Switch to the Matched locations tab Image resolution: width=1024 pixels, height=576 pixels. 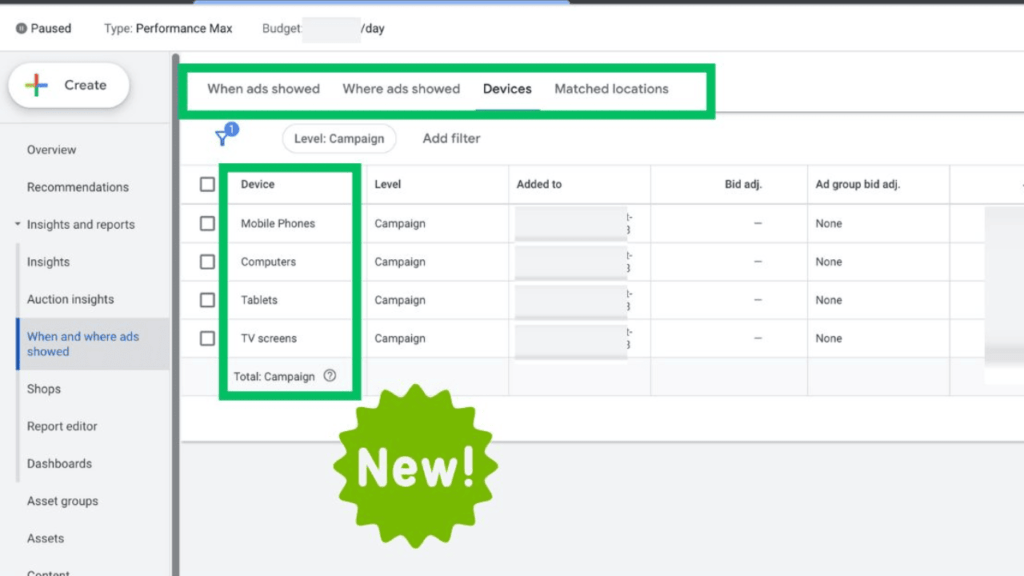pyautogui.click(x=611, y=89)
